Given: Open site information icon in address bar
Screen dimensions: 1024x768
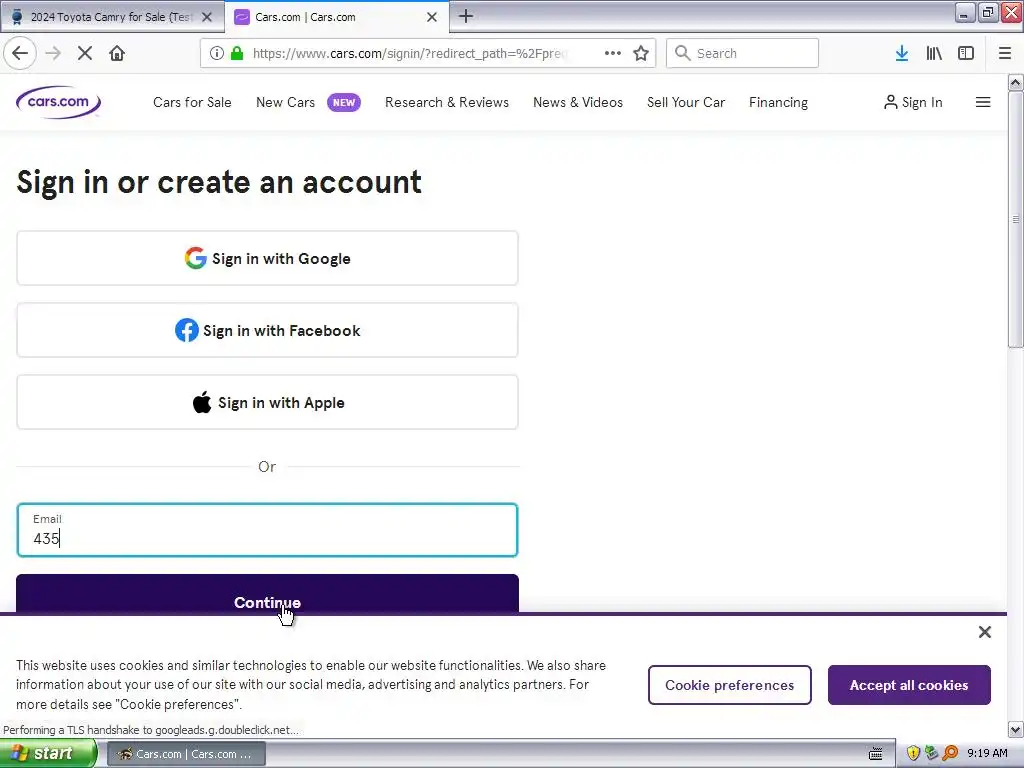Looking at the screenshot, I should [217, 53].
